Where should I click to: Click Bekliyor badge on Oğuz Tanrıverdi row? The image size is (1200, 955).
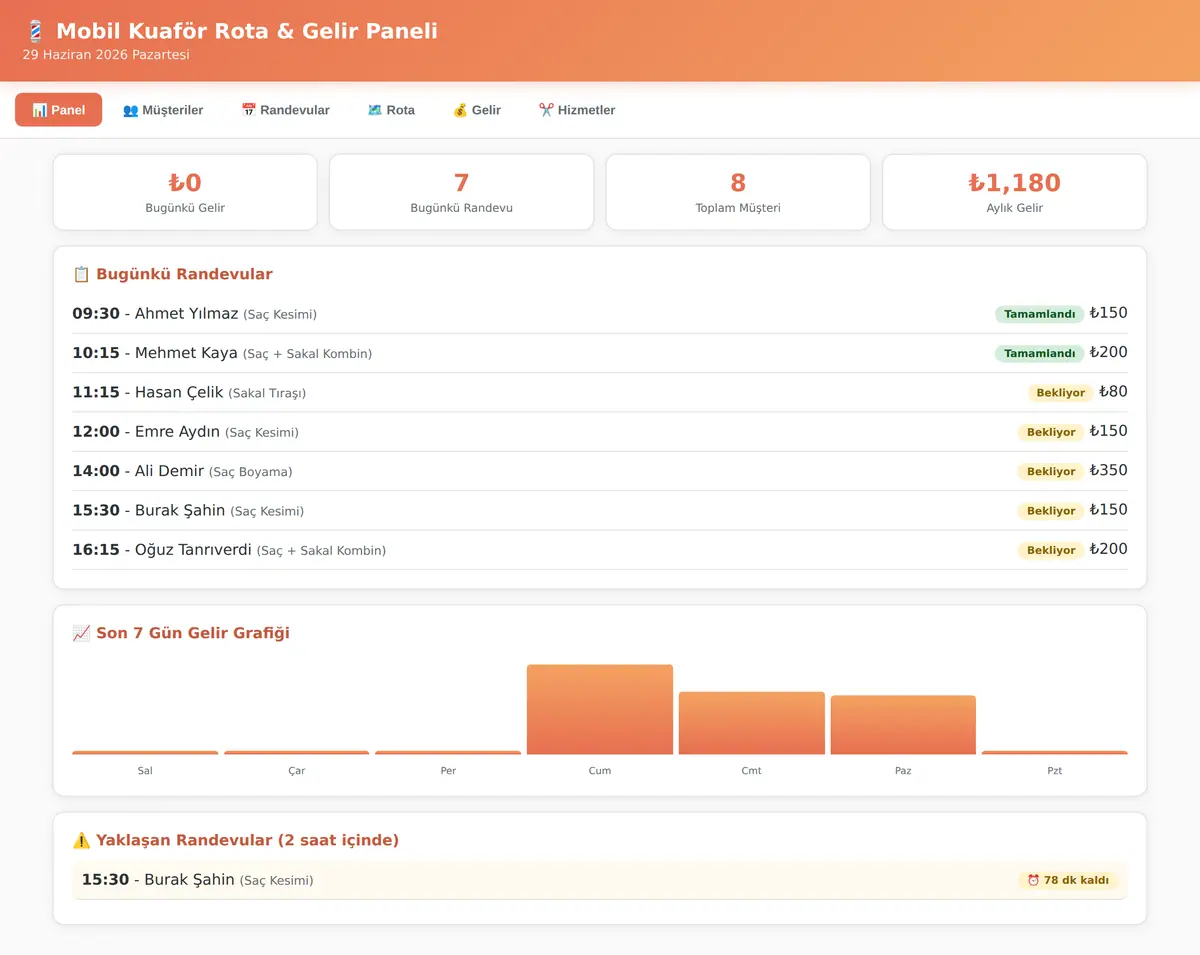click(x=1050, y=550)
